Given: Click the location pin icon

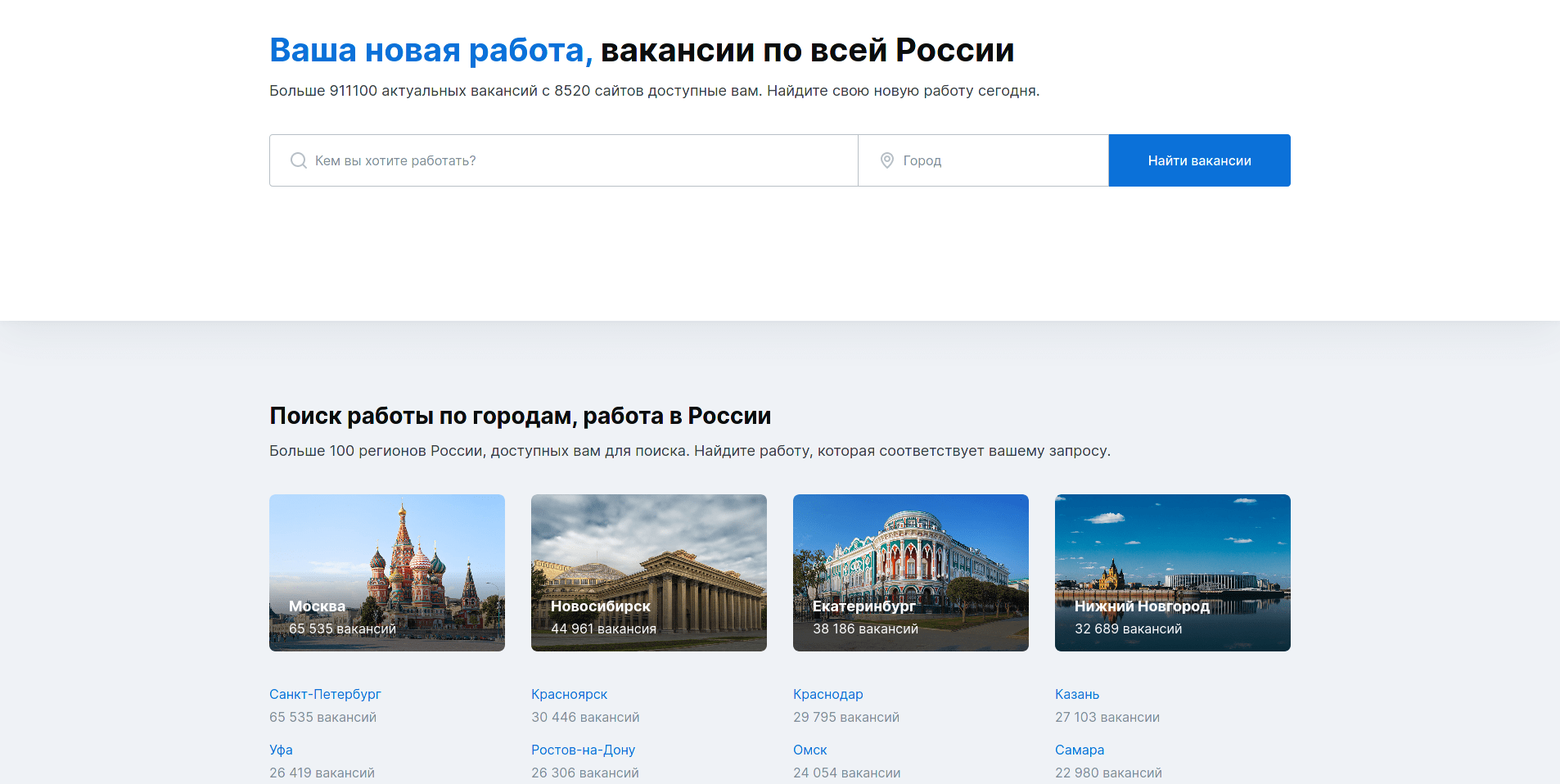Looking at the screenshot, I should click(x=886, y=160).
